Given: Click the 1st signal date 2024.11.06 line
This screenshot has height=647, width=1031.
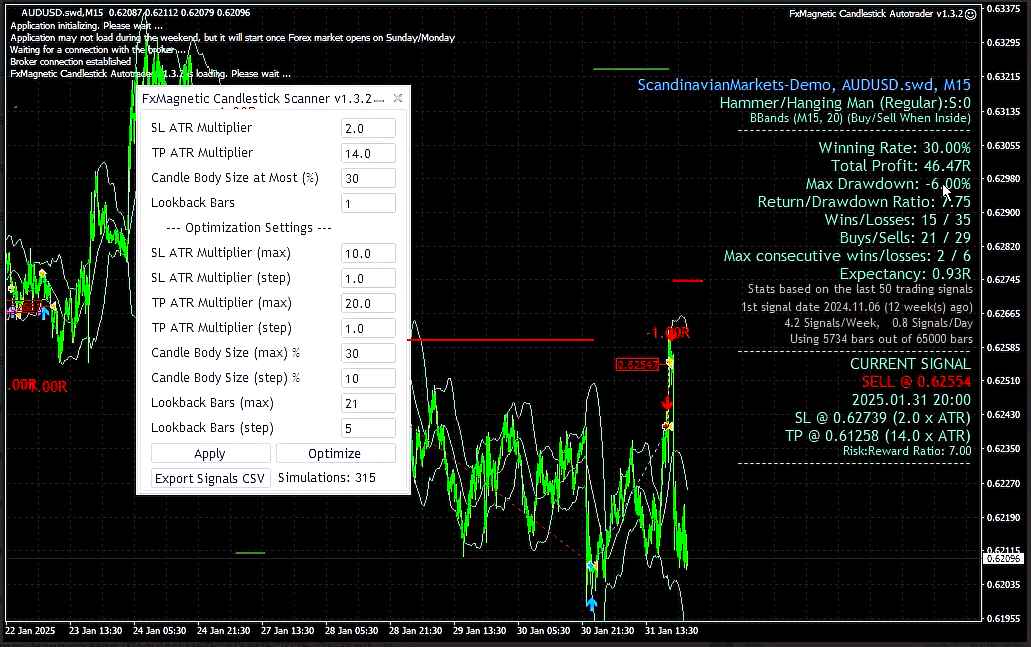Looking at the screenshot, I should point(857,307).
